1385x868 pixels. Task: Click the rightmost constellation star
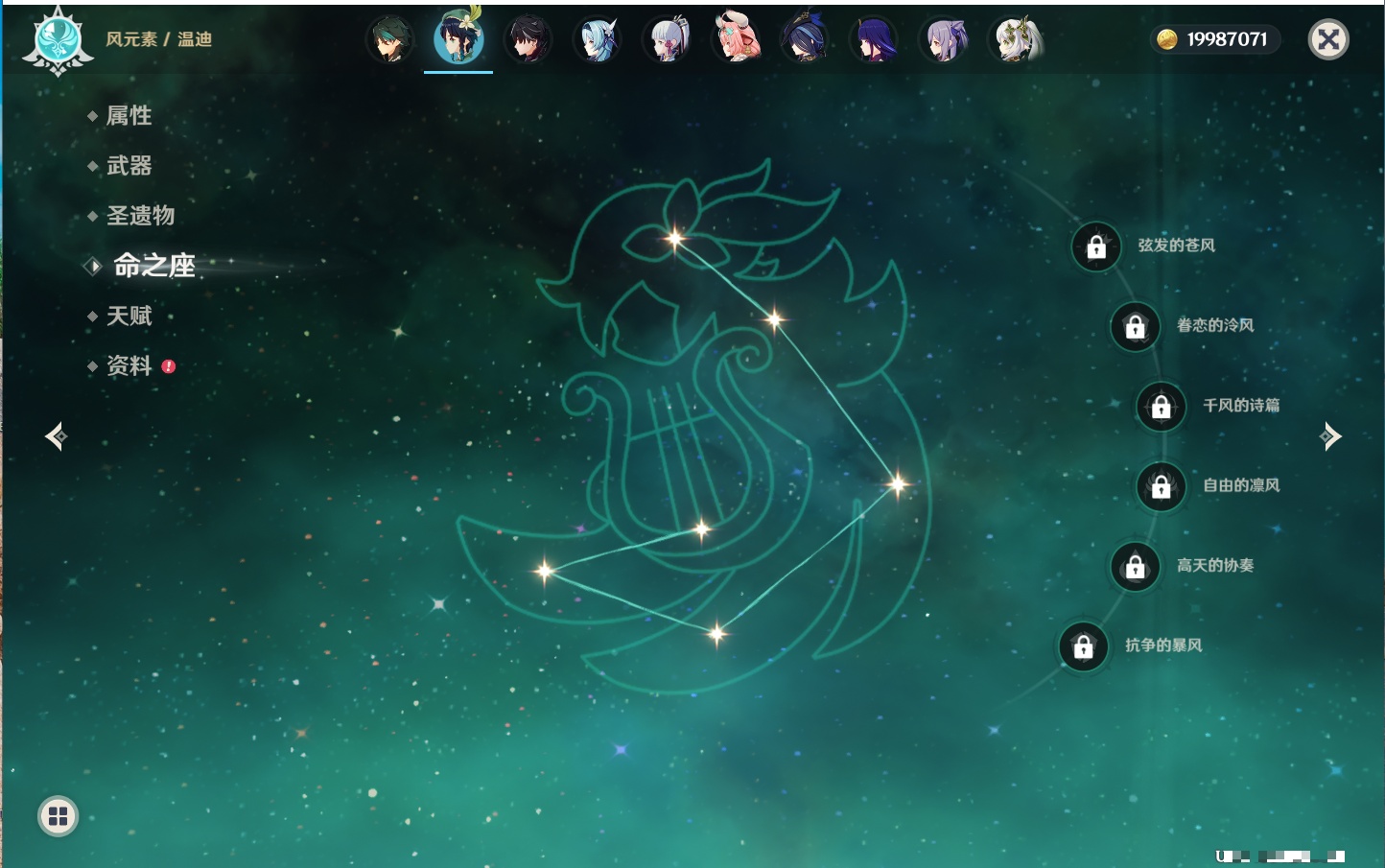pyautogui.click(x=898, y=484)
